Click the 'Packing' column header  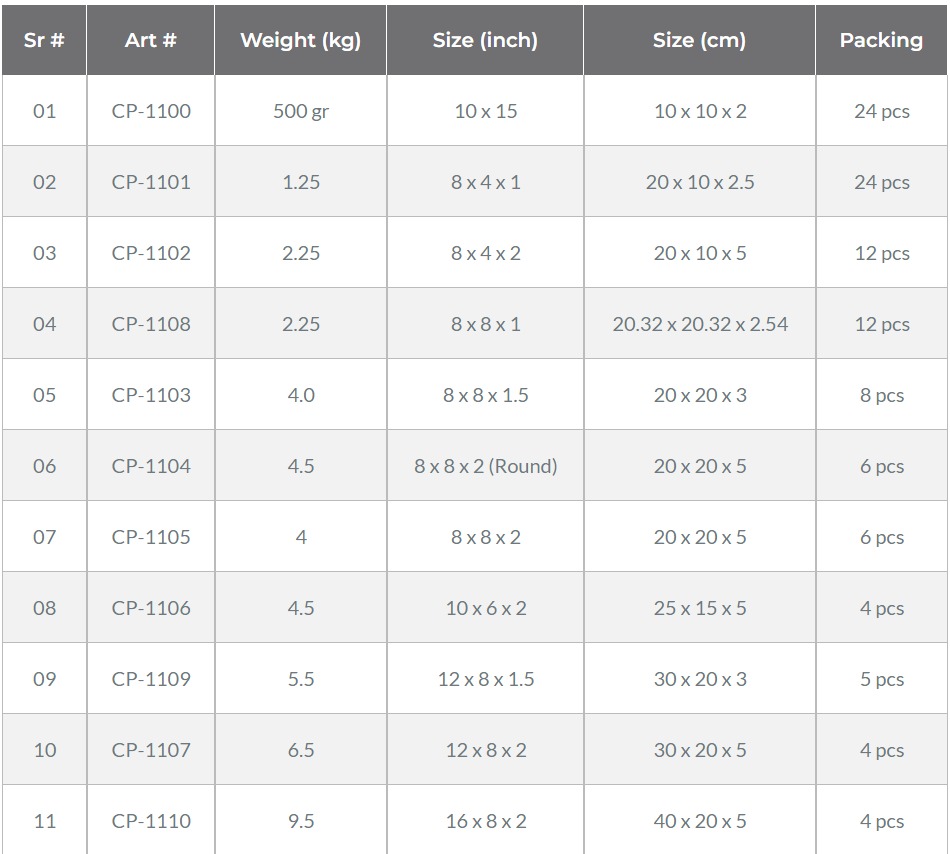coord(881,40)
